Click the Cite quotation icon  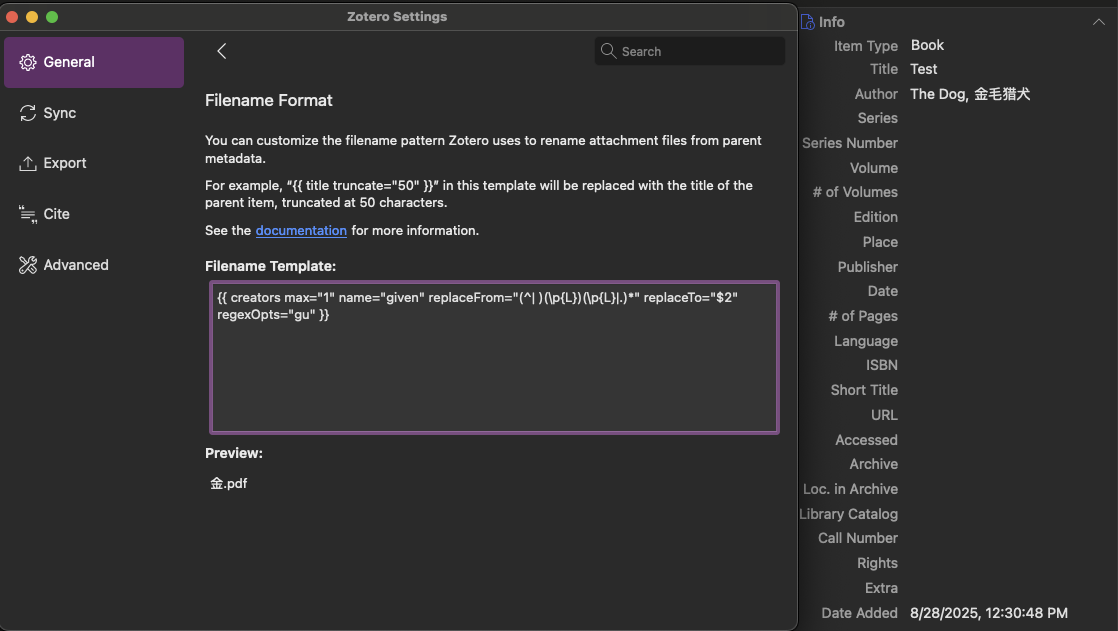(x=28, y=214)
